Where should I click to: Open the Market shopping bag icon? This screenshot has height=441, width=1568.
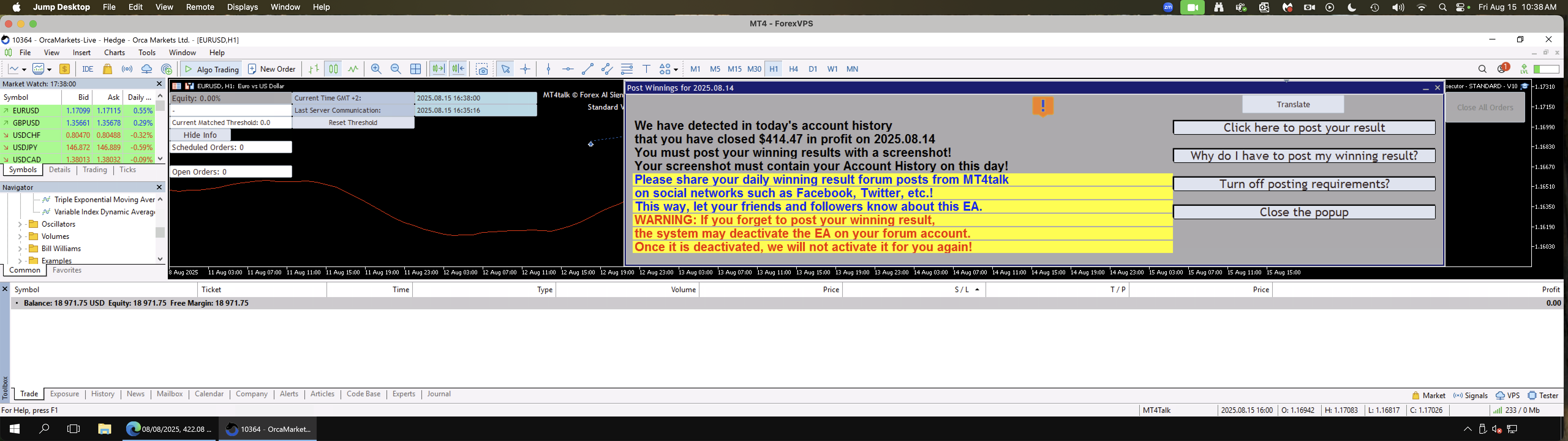[x=108, y=69]
